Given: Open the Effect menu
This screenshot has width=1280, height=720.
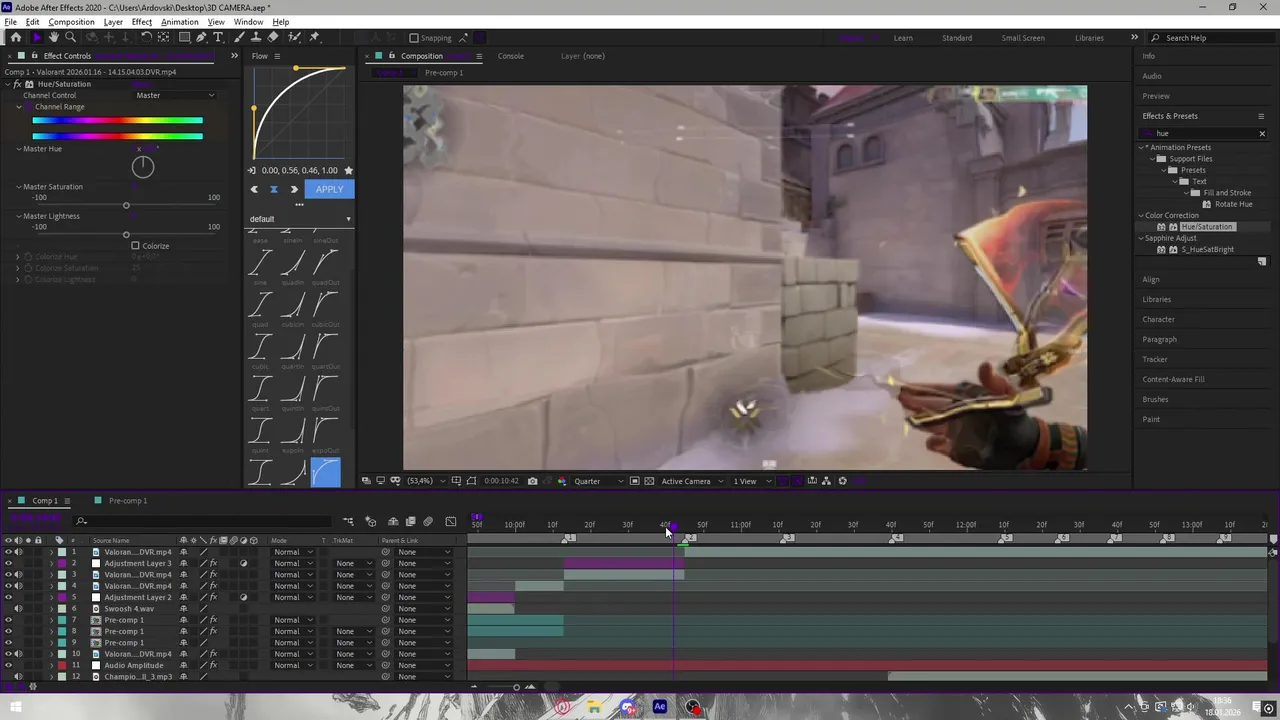Looking at the screenshot, I should (x=142, y=22).
